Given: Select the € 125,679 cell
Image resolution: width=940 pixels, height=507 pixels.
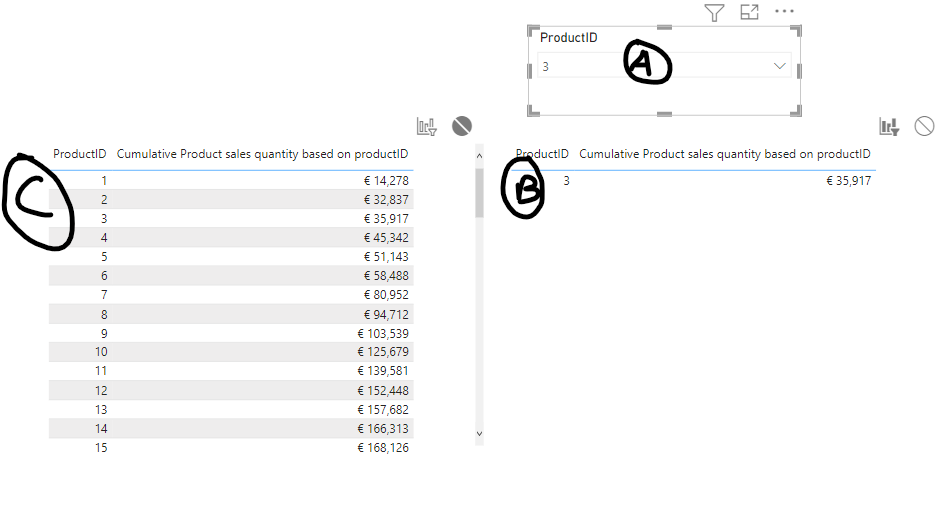Looking at the screenshot, I should coord(383,352).
